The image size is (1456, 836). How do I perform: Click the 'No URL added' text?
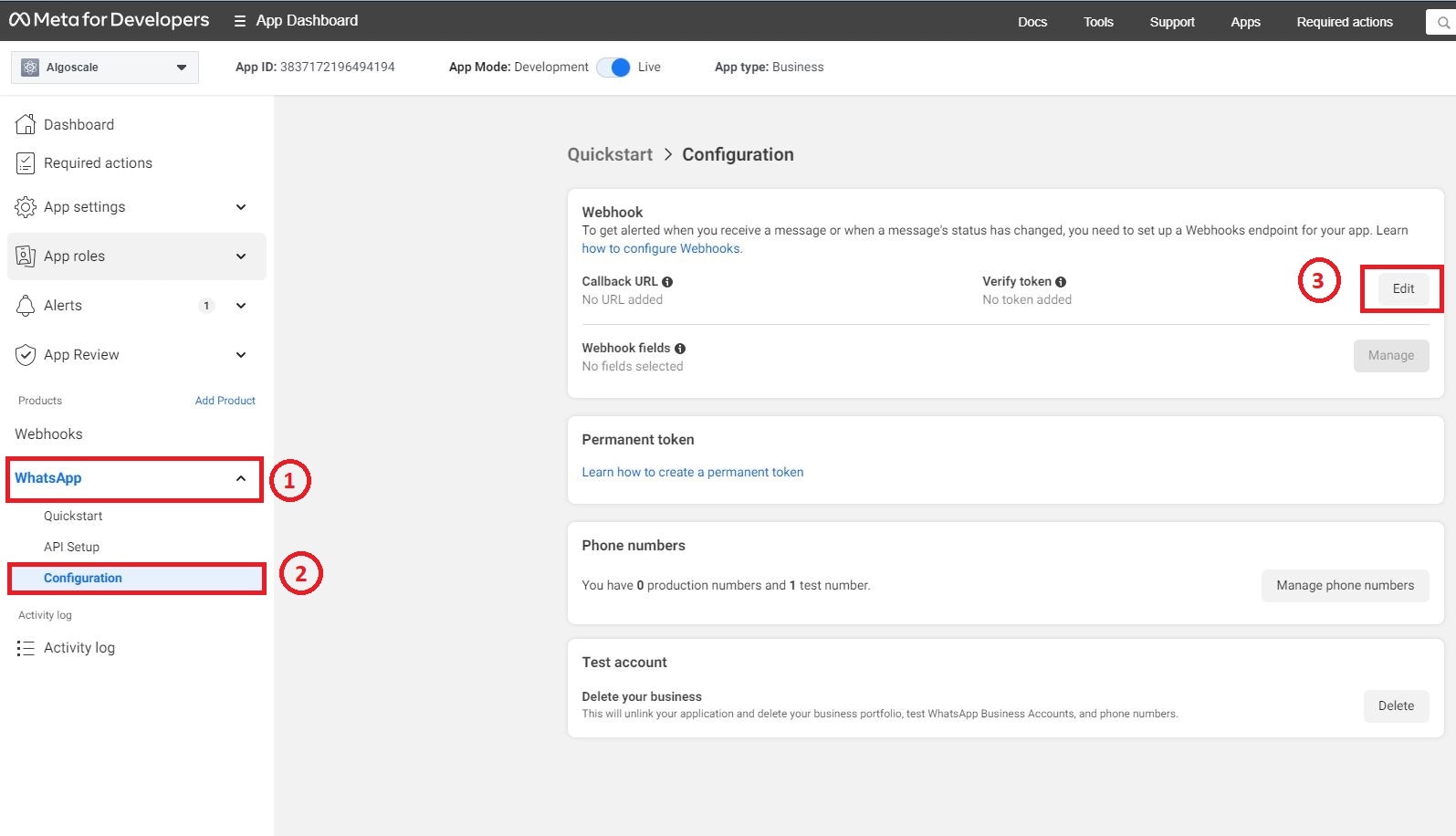click(623, 300)
